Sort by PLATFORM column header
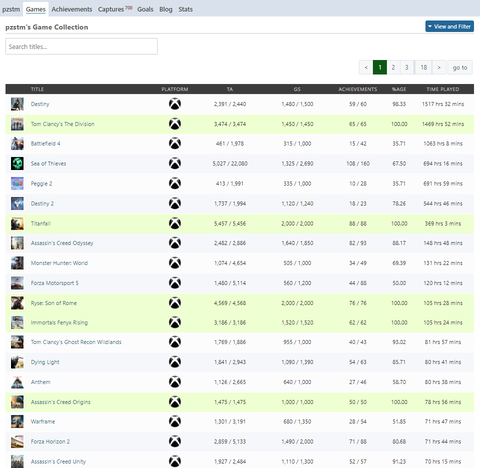 (x=175, y=89)
